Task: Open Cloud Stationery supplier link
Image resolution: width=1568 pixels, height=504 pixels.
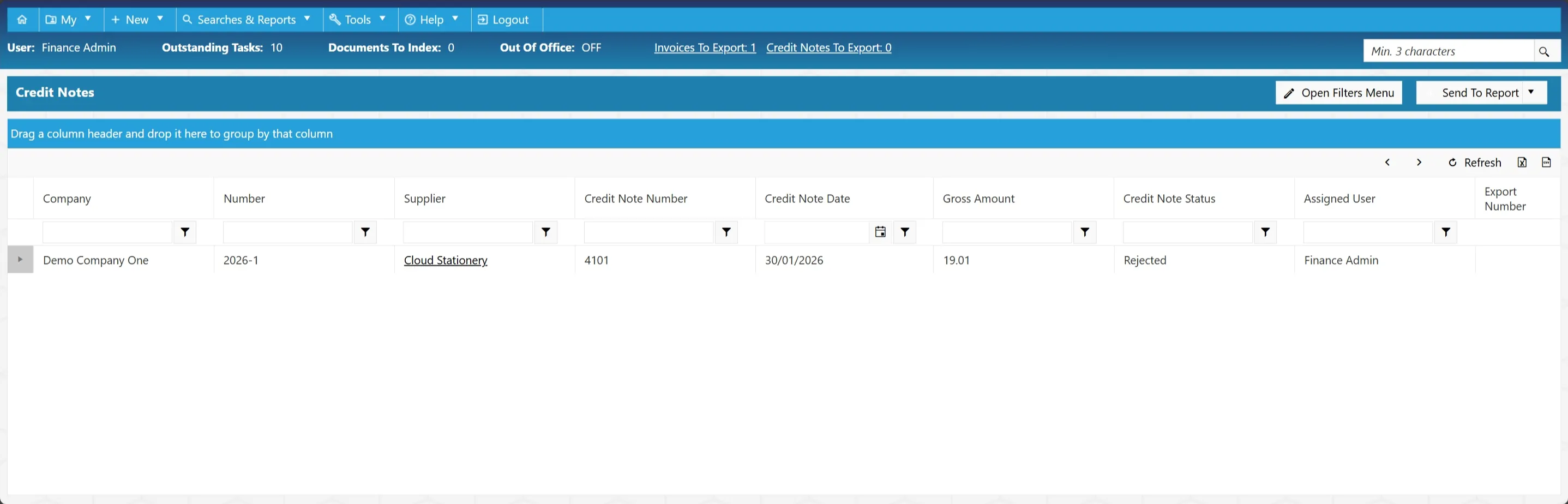Action: [446, 261]
